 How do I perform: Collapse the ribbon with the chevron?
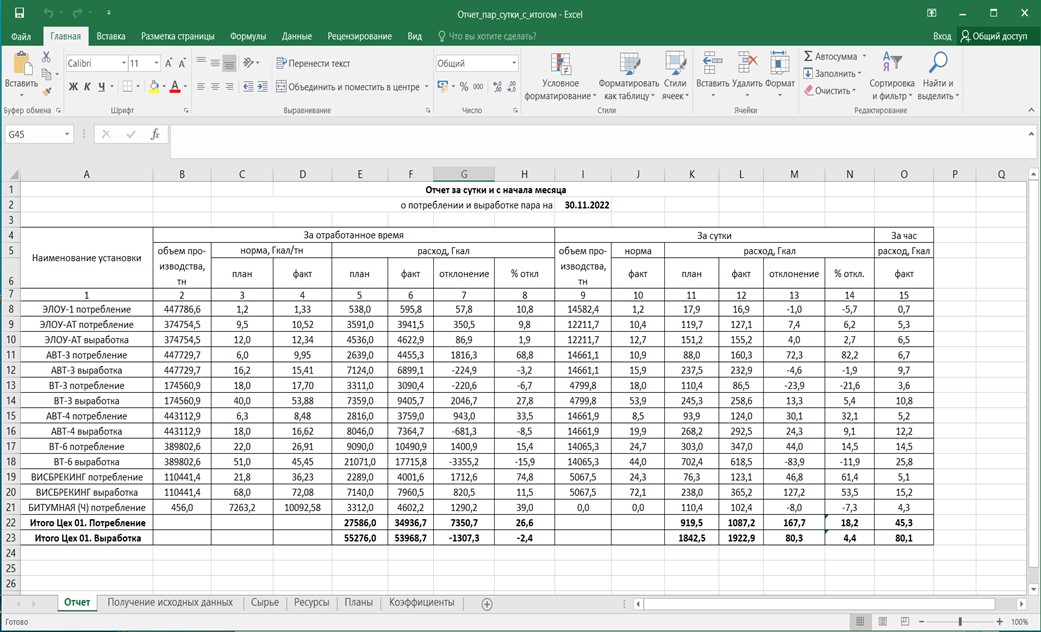[x=1031, y=110]
